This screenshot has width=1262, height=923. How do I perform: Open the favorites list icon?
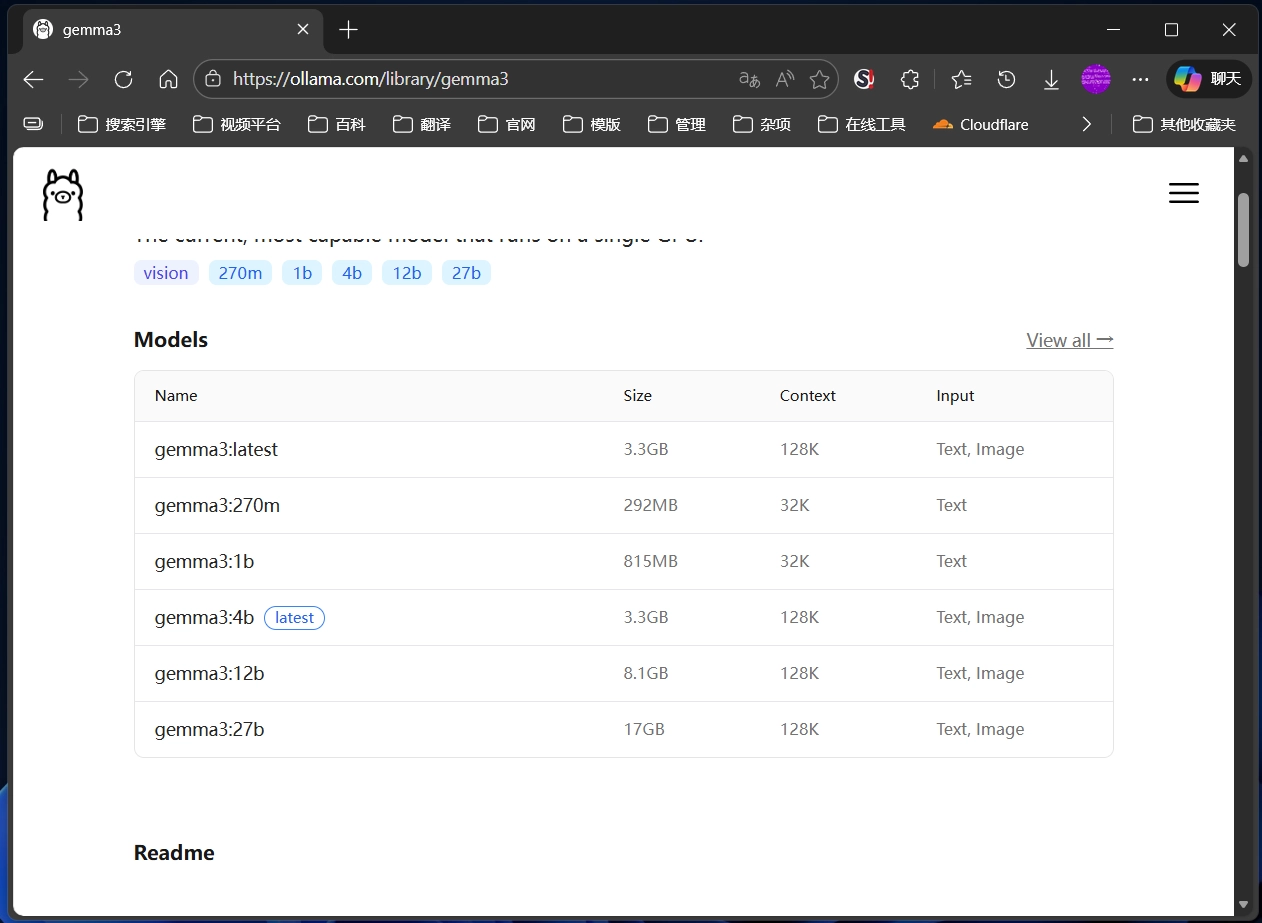coord(961,79)
